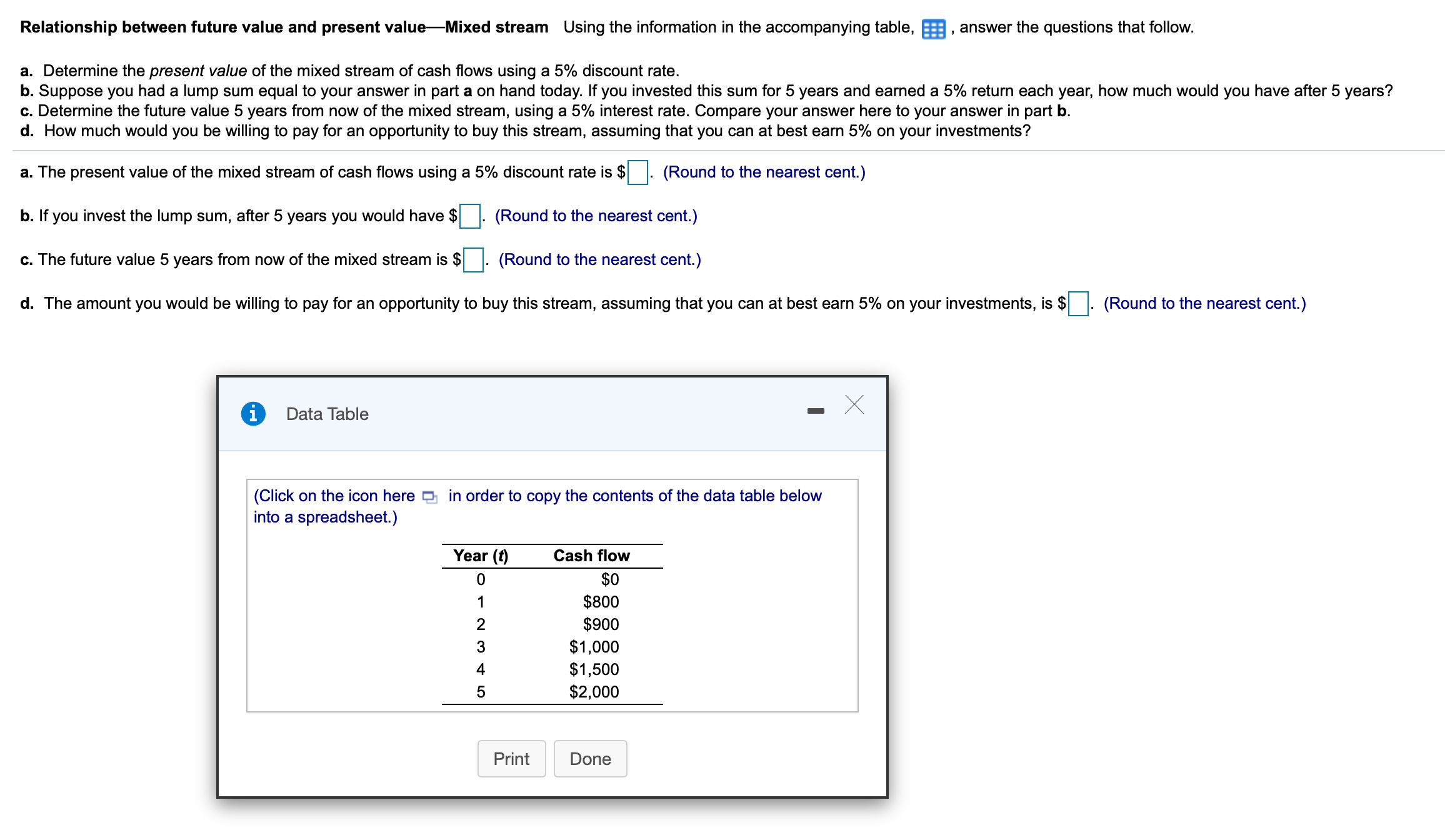Minimize the Data Table dialog

point(816,411)
